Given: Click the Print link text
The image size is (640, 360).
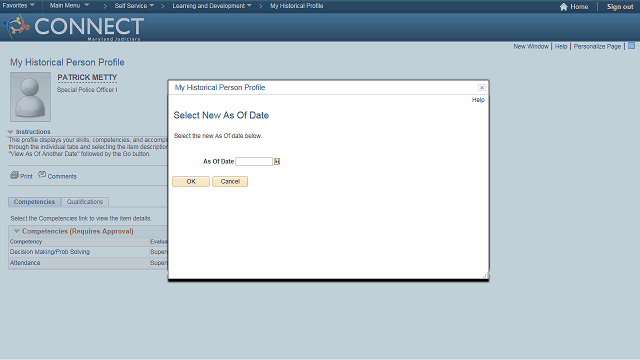Looking at the screenshot, I should pos(26,176).
